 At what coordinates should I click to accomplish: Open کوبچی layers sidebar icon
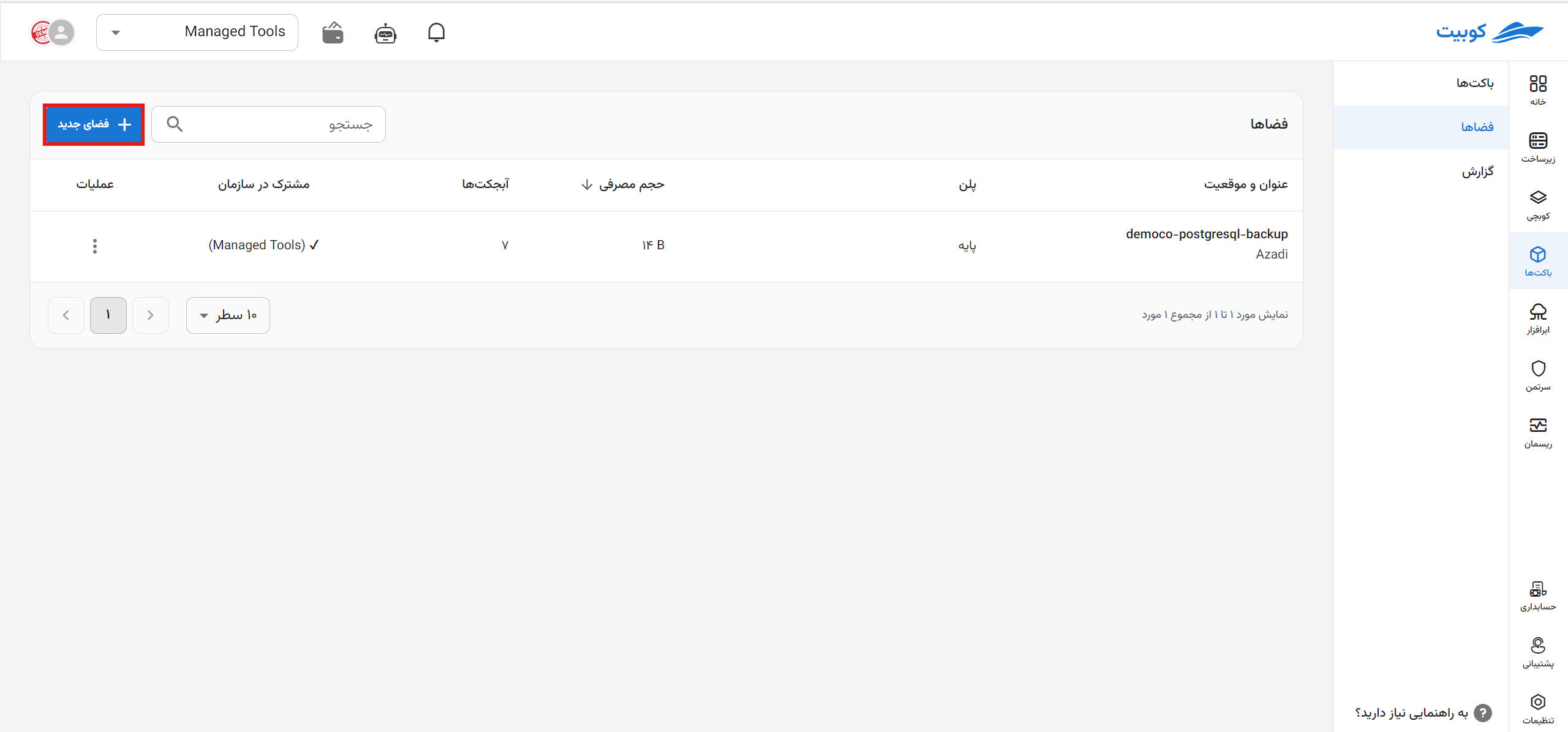(1538, 205)
